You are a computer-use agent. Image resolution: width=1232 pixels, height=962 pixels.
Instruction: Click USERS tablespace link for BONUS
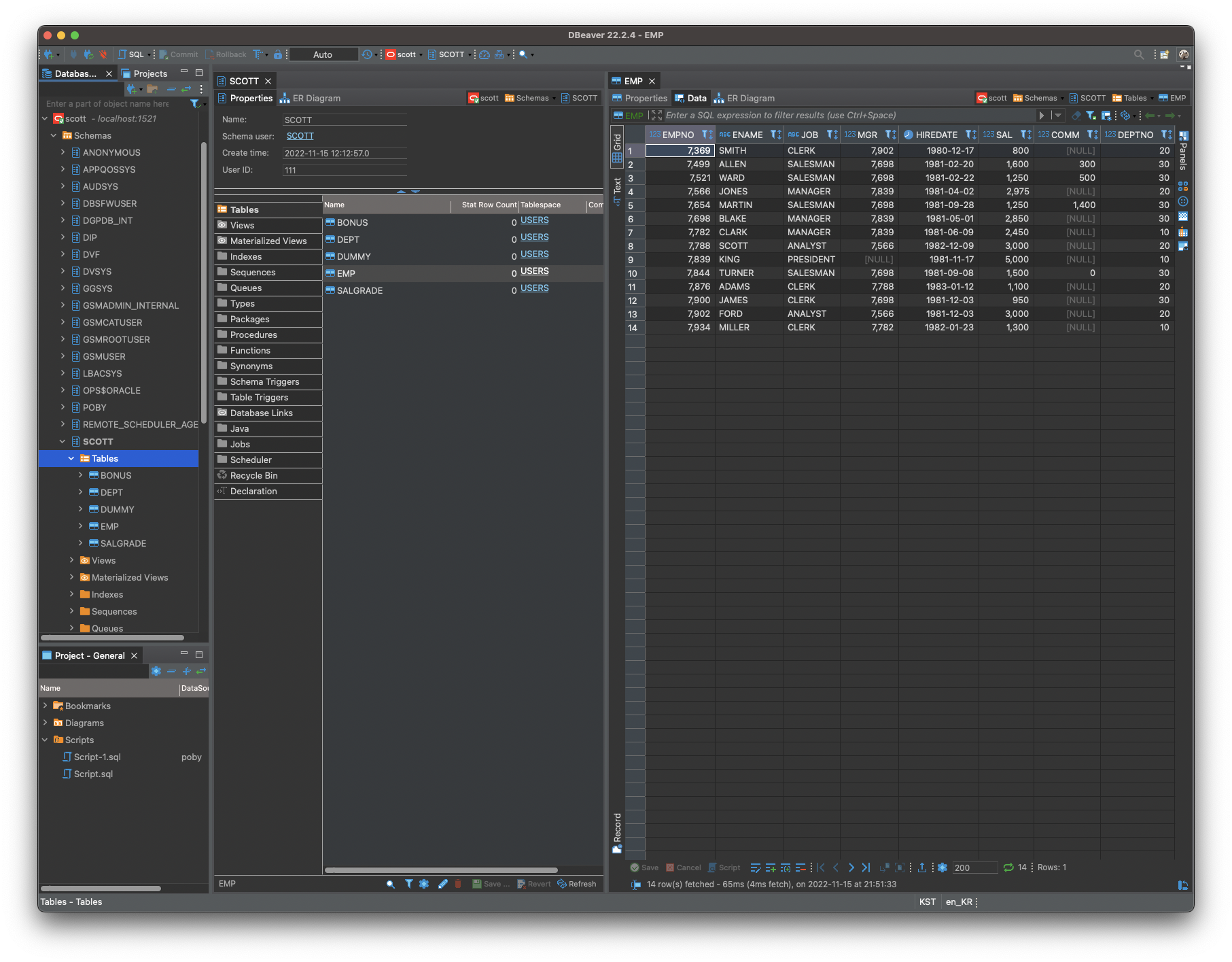pos(535,220)
